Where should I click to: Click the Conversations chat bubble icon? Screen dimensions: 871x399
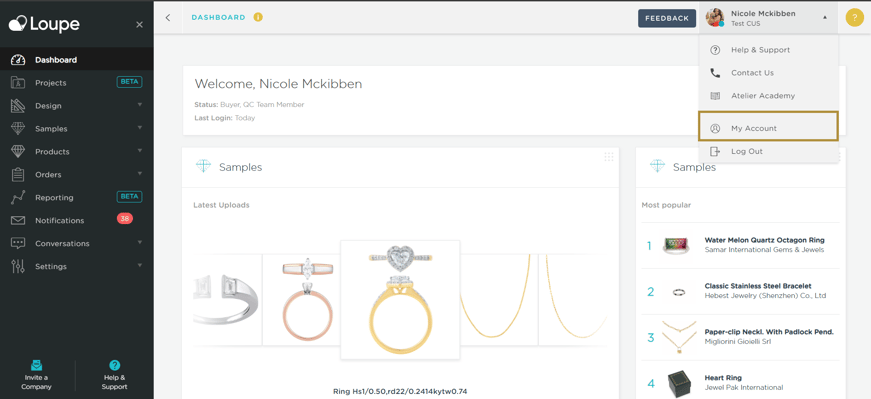pos(18,243)
